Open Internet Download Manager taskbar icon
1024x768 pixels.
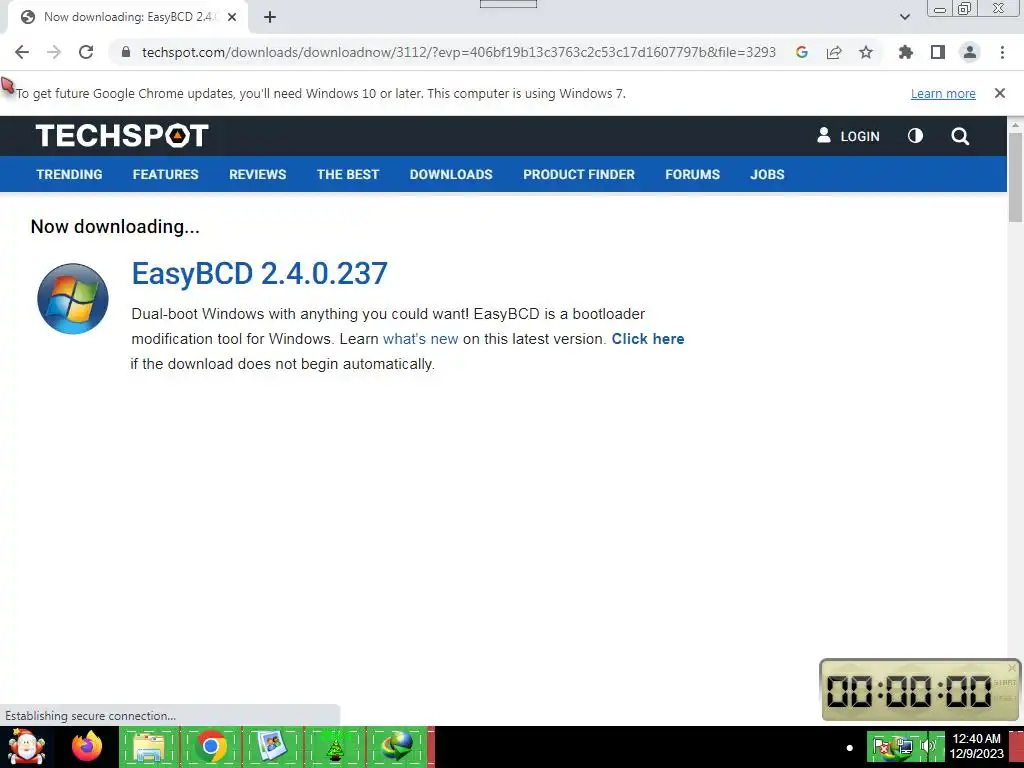coord(397,747)
